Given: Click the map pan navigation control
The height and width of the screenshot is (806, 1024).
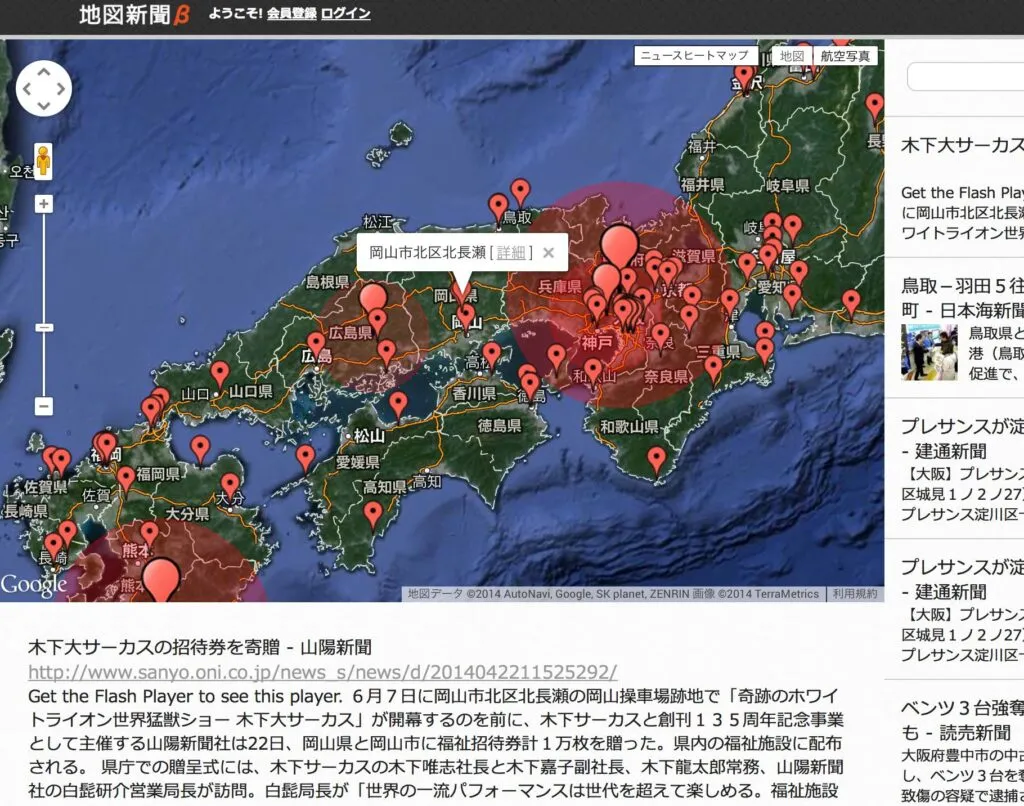Looking at the screenshot, I should tap(44, 88).
